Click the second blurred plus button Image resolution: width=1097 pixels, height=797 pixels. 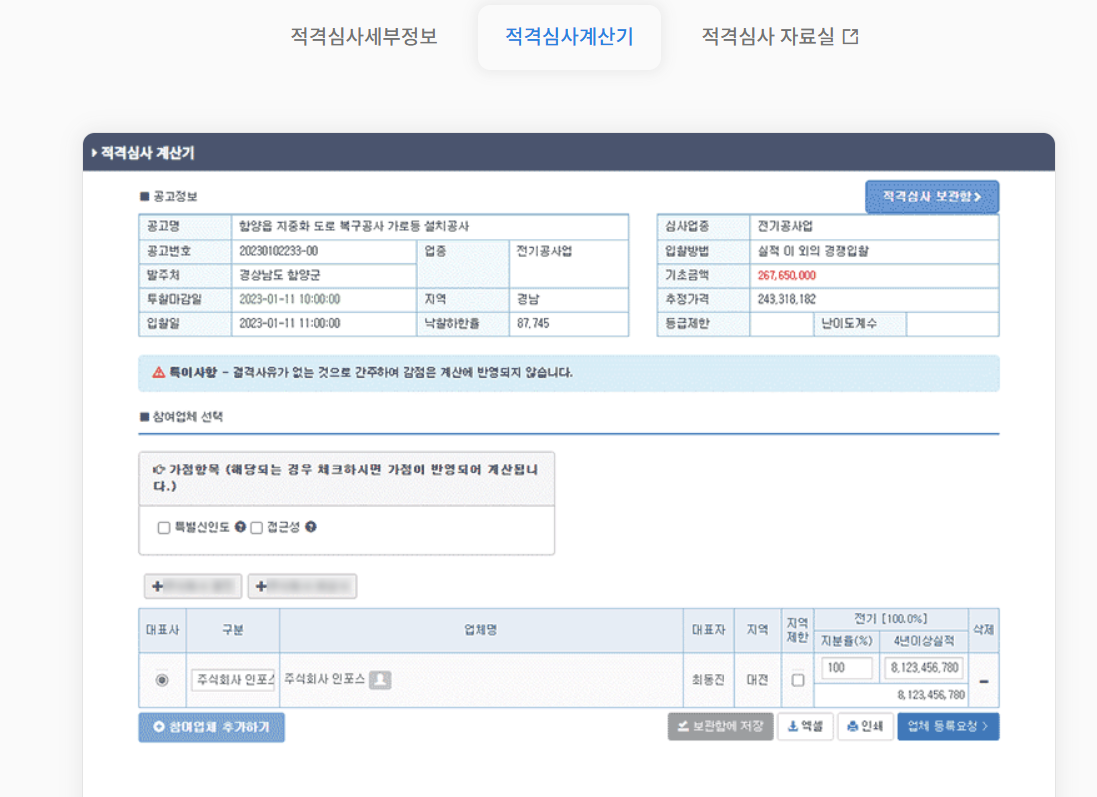[302, 586]
